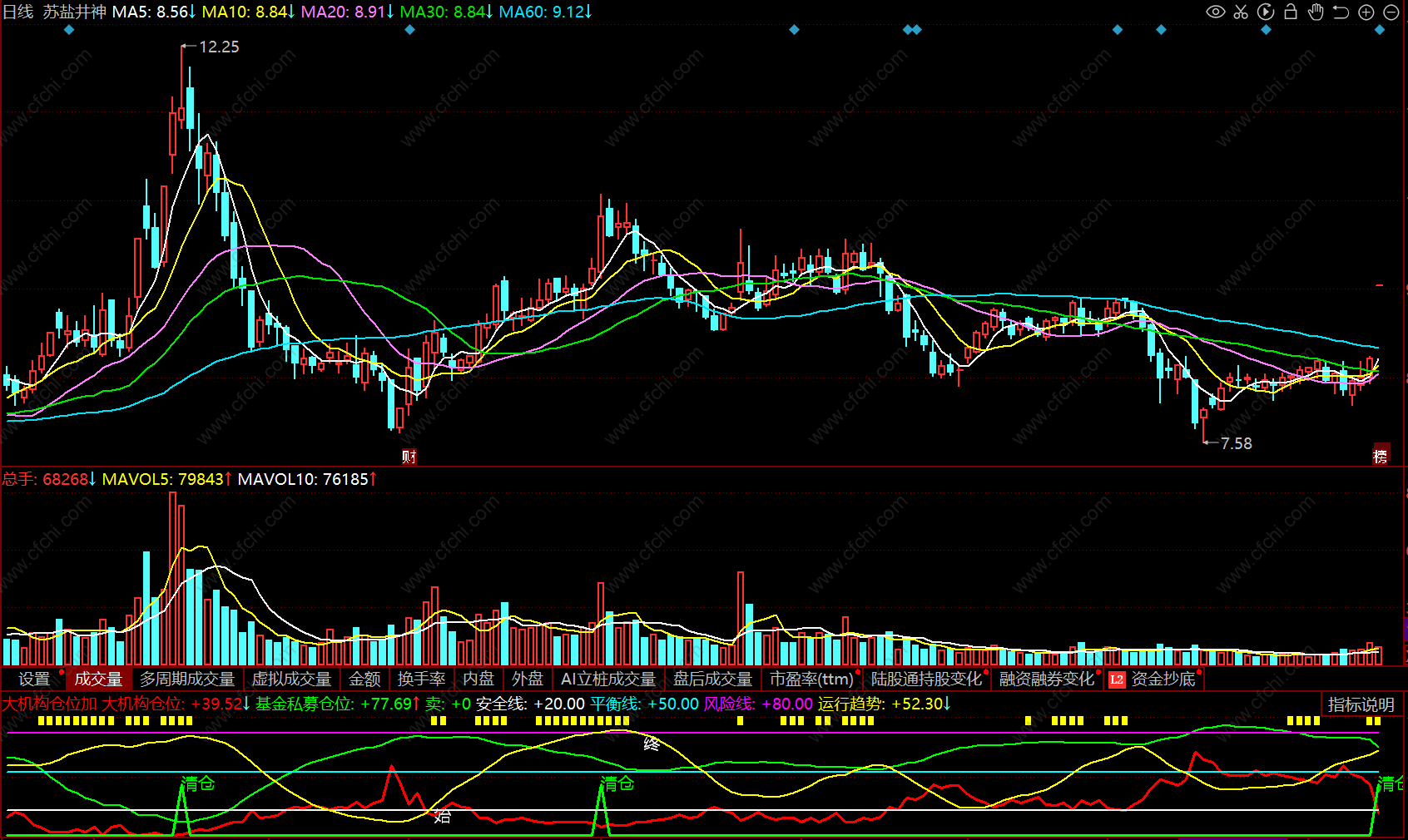
Task: Zoom out with the minus circle icon
Action: [1391, 12]
